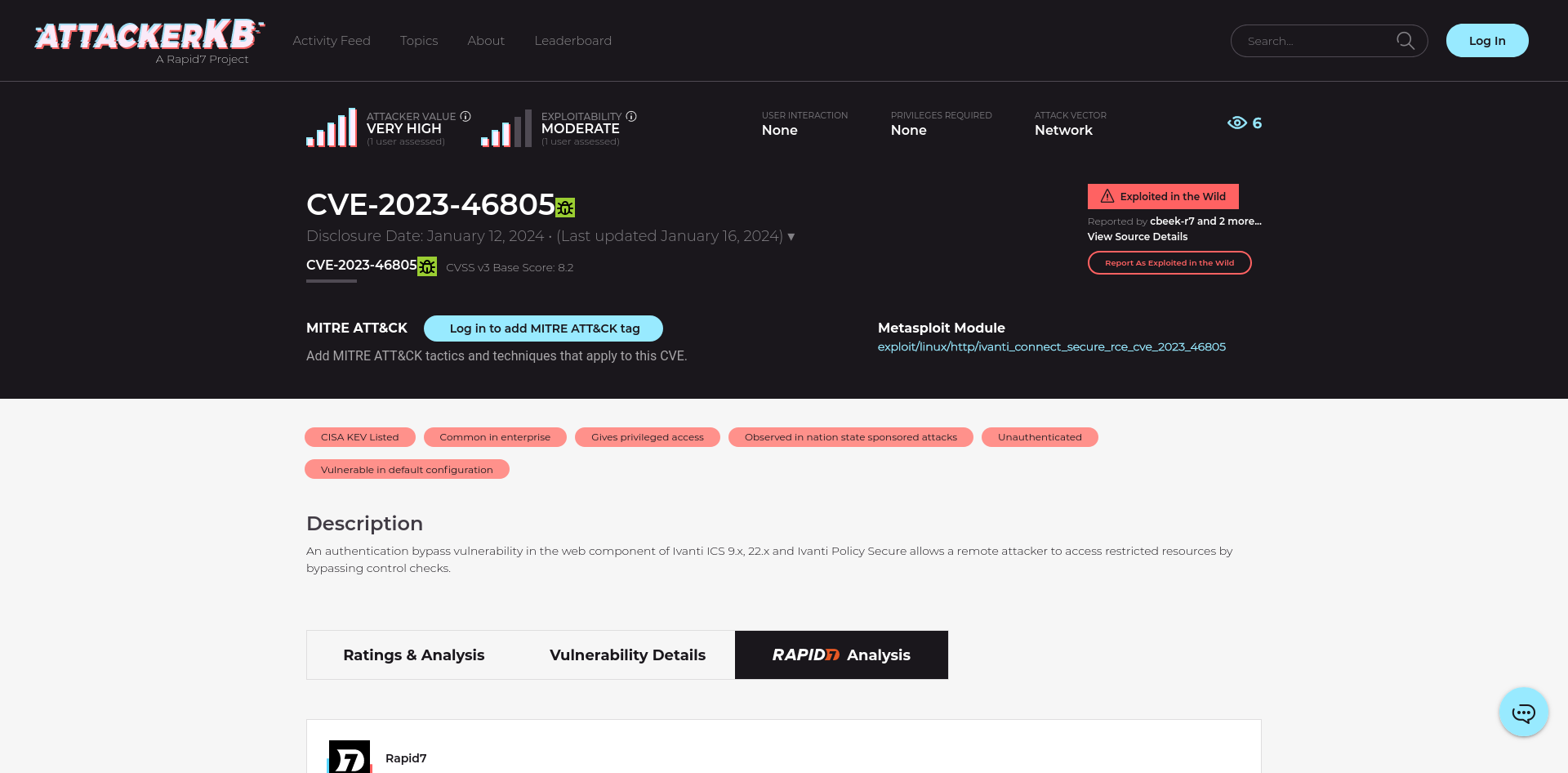This screenshot has height=773, width=1568.
Task: Switch to Vulnerability Details tab
Action: [627, 655]
